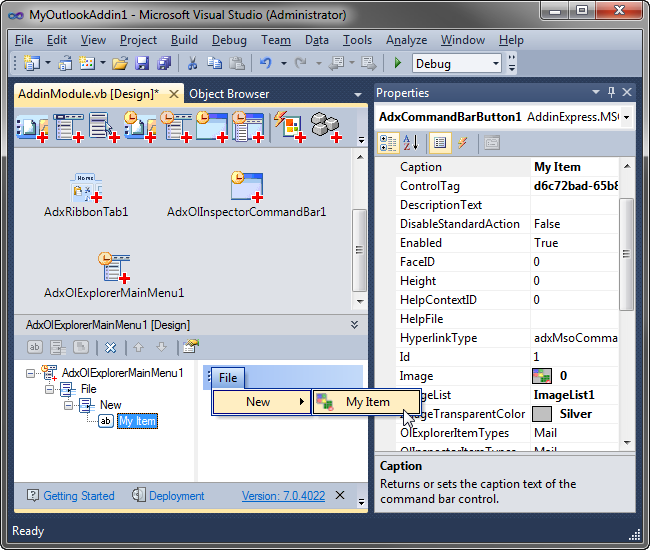Click the Silver color swatch for ImageTransparentColor
The height and width of the screenshot is (550, 650).
(x=542, y=414)
